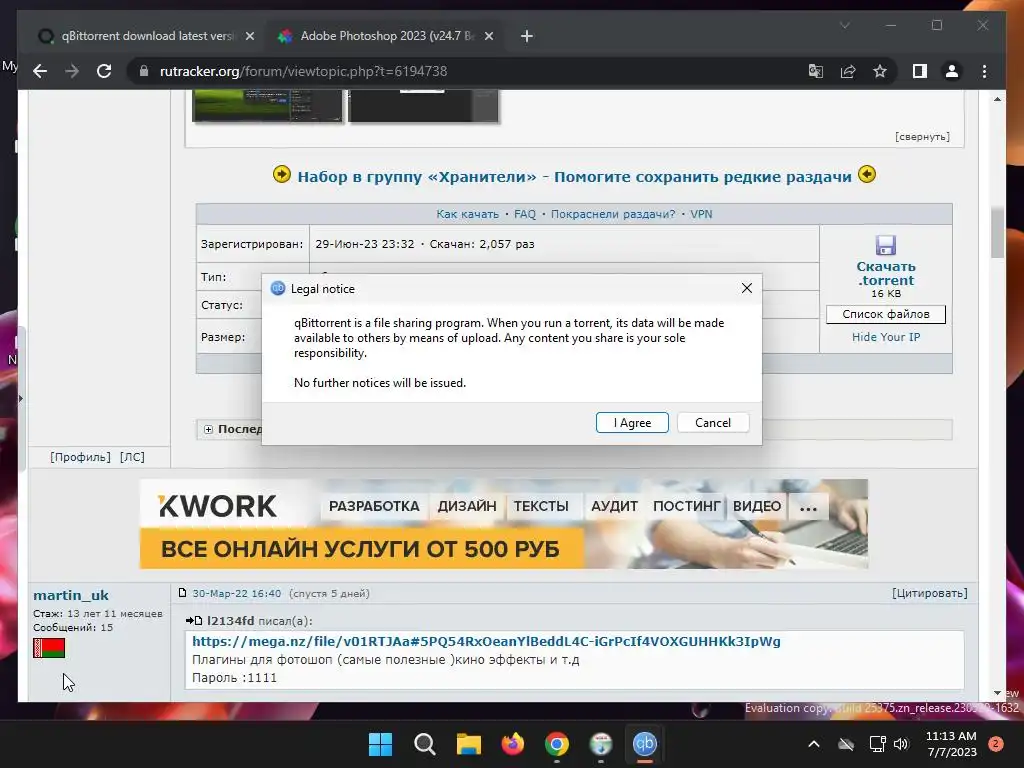Select the Adobe Photoshop 2023 tab
The height and width of the screenshot is (768, 1024).
[385, 36]
